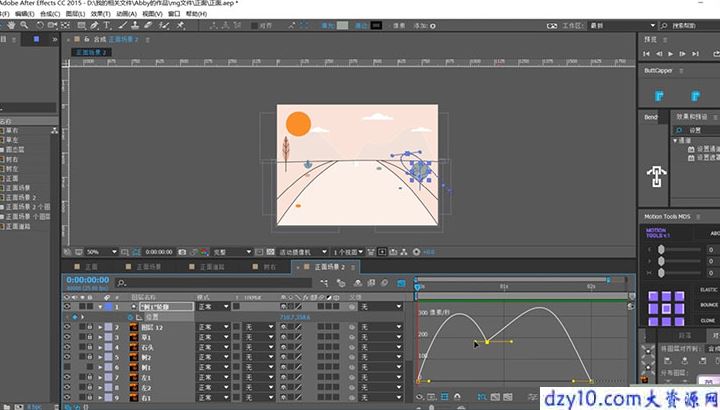Select the Zoom magnifier tool
The height and width of the screenshot is (410, 720).
pyautogui.click(x=24, y=25)
